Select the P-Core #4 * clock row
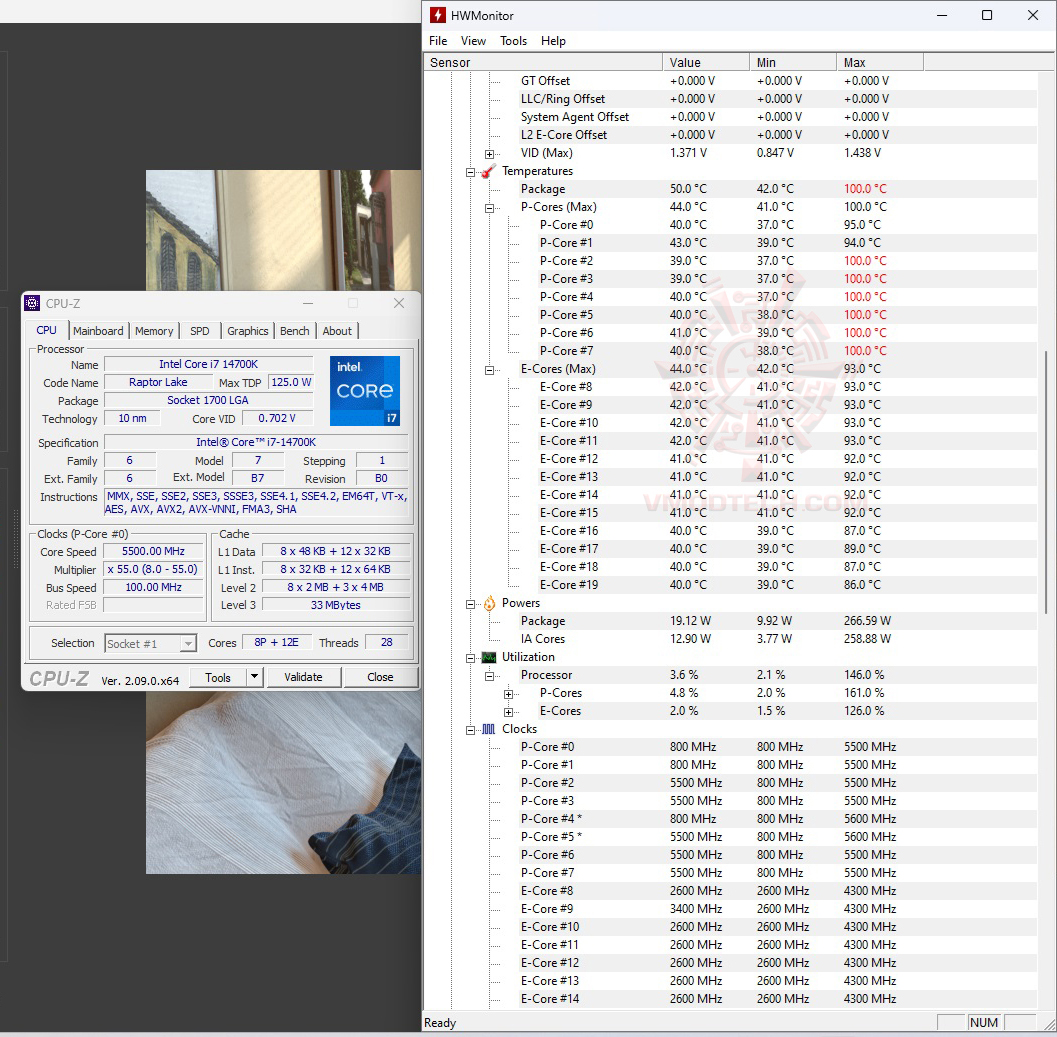This screenshot has width=1057, height=1037. (778, 819)
